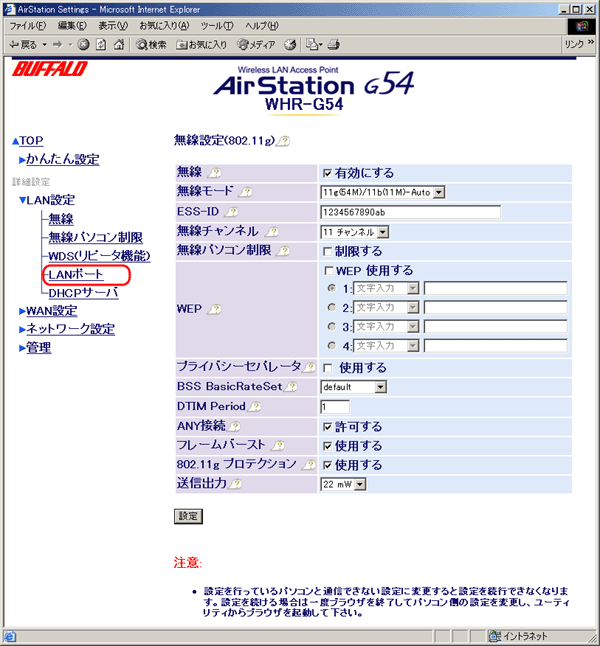Image resolution: width=600 pixels, height=646 pixels.
Task: Open help icon next to 無線モード
Action: coord(246,192)
